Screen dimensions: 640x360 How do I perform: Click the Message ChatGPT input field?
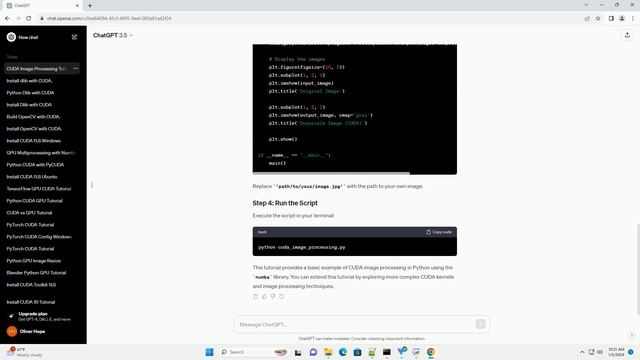[355, 324]
